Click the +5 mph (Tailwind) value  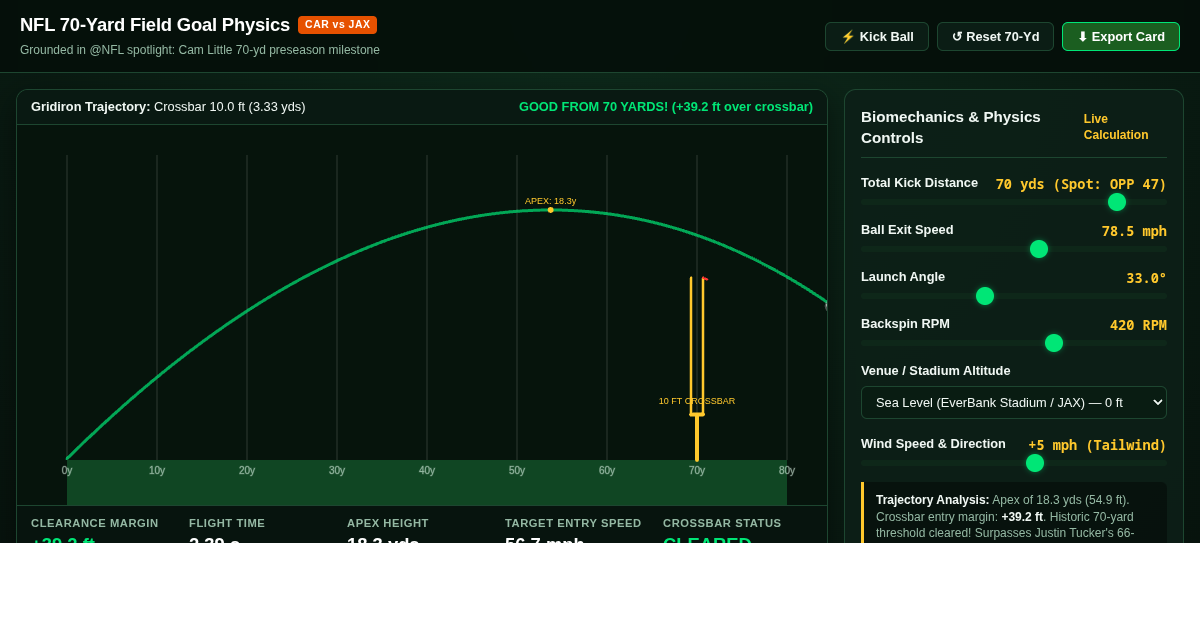[1097, 445]
